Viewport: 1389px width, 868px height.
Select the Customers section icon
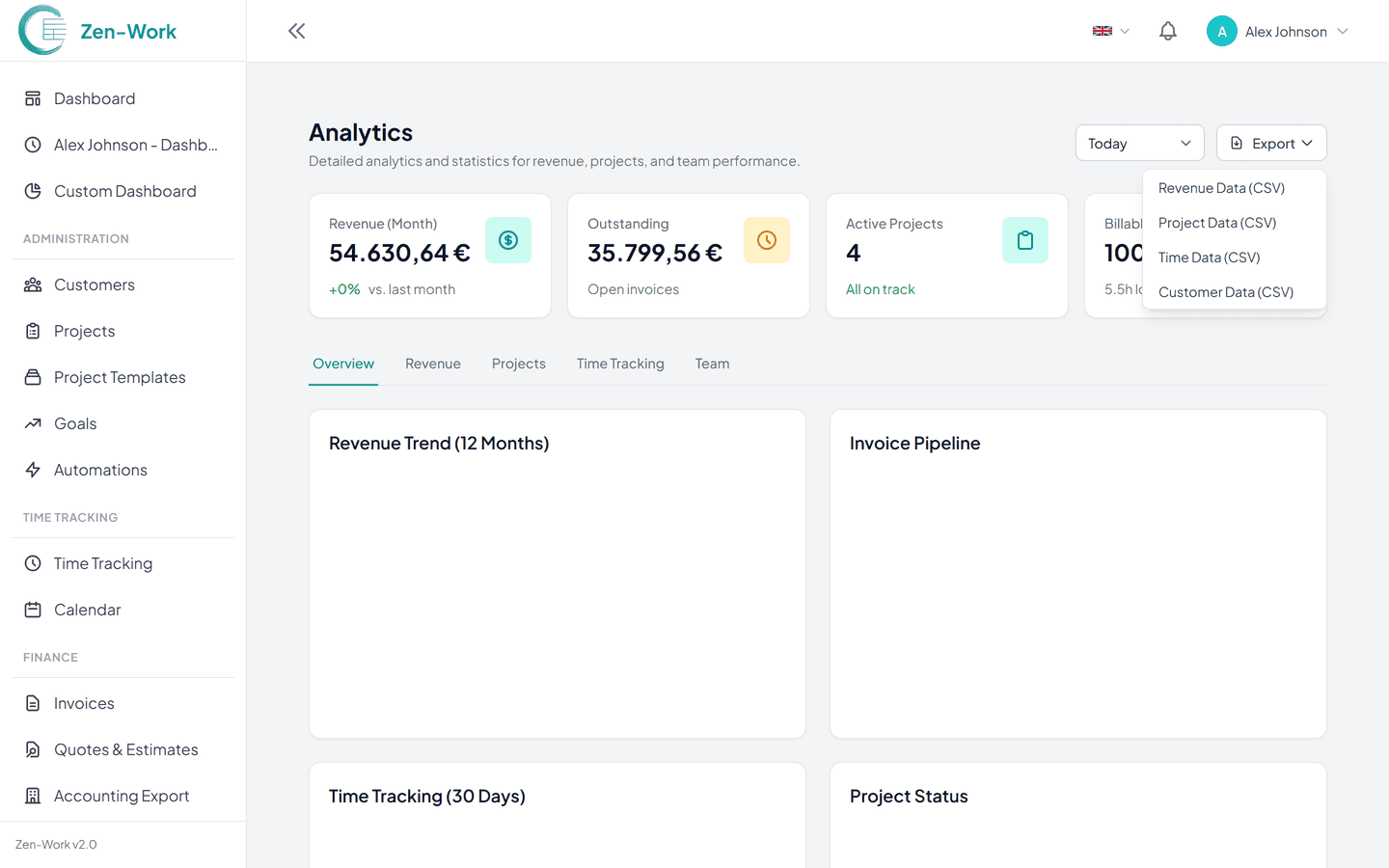pos(30,285)
